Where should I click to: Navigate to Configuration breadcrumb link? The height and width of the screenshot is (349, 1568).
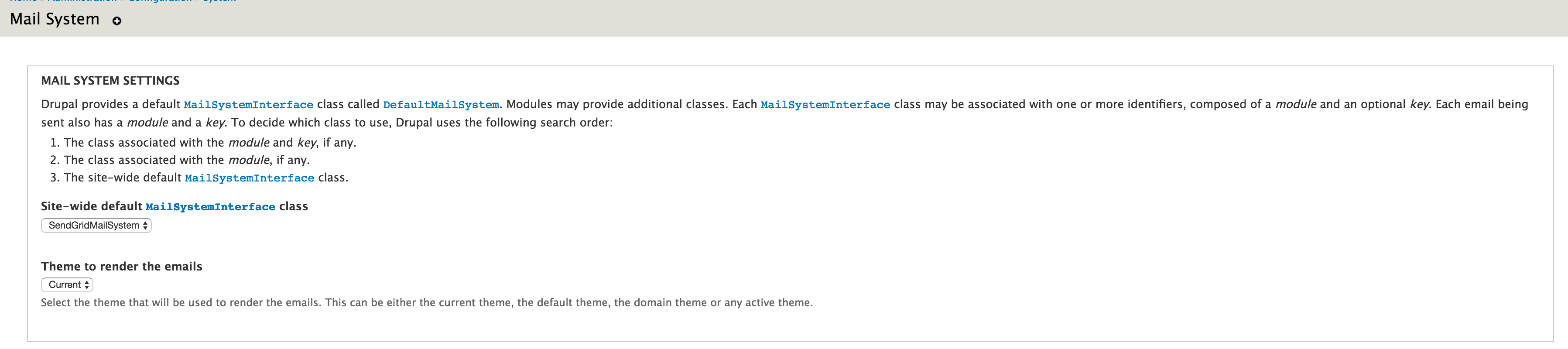160,1
